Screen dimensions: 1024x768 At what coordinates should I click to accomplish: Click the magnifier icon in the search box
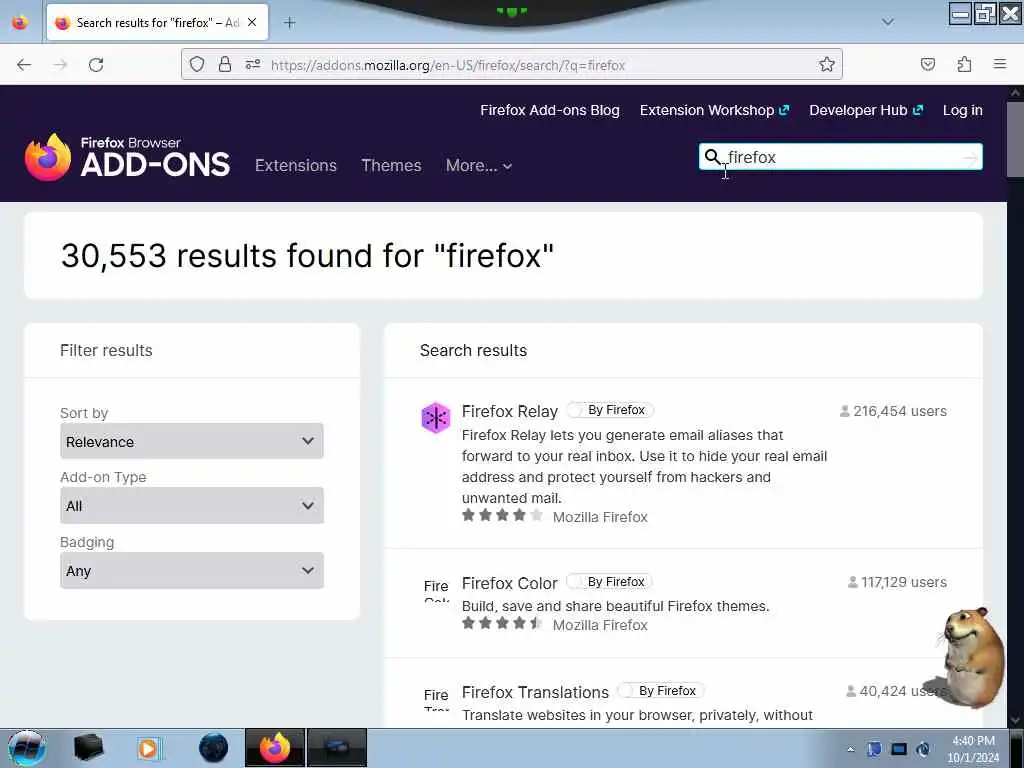[712, 157]
